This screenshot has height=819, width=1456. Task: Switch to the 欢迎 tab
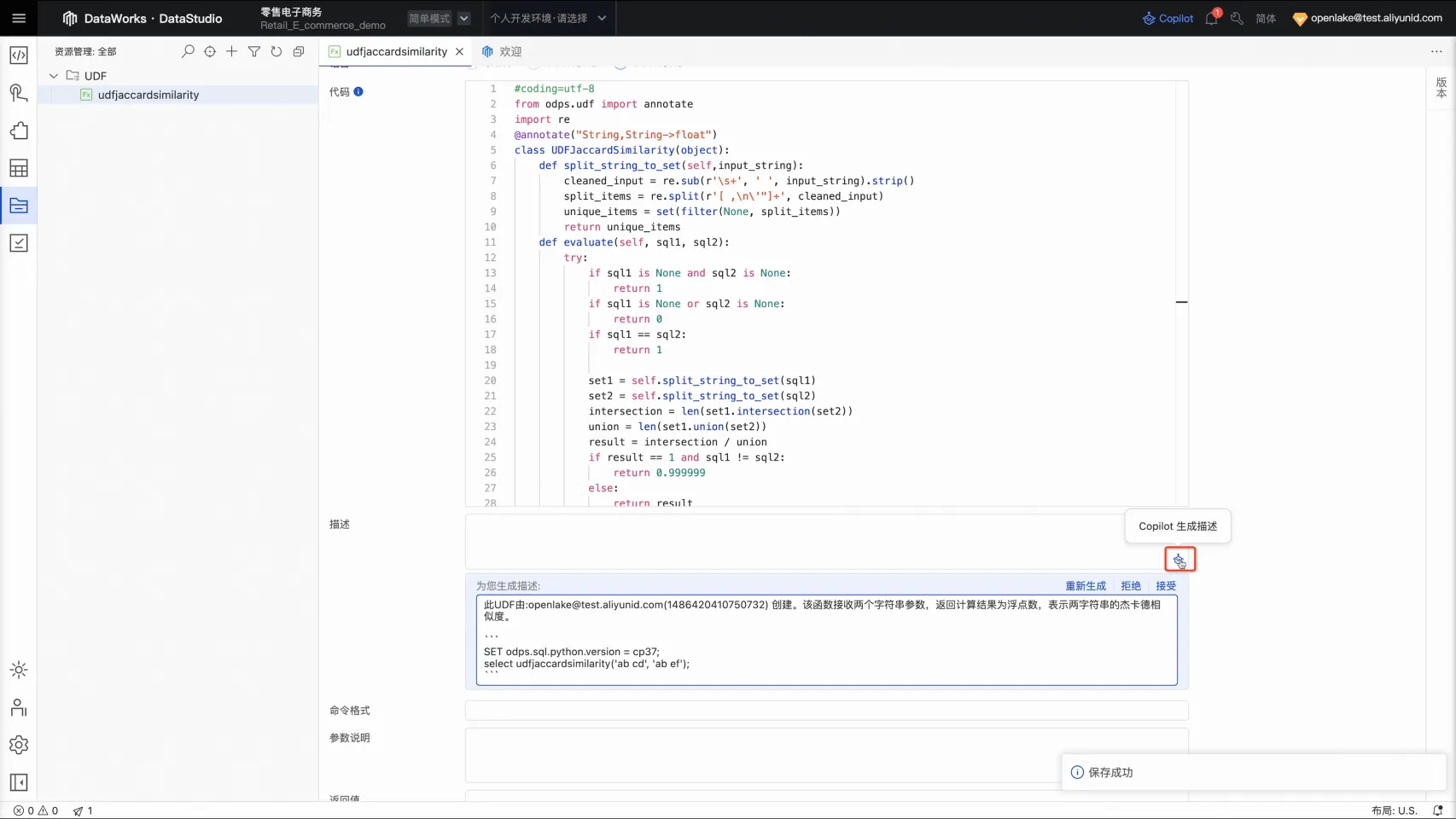pyautogui.click(x=502, y=51)
